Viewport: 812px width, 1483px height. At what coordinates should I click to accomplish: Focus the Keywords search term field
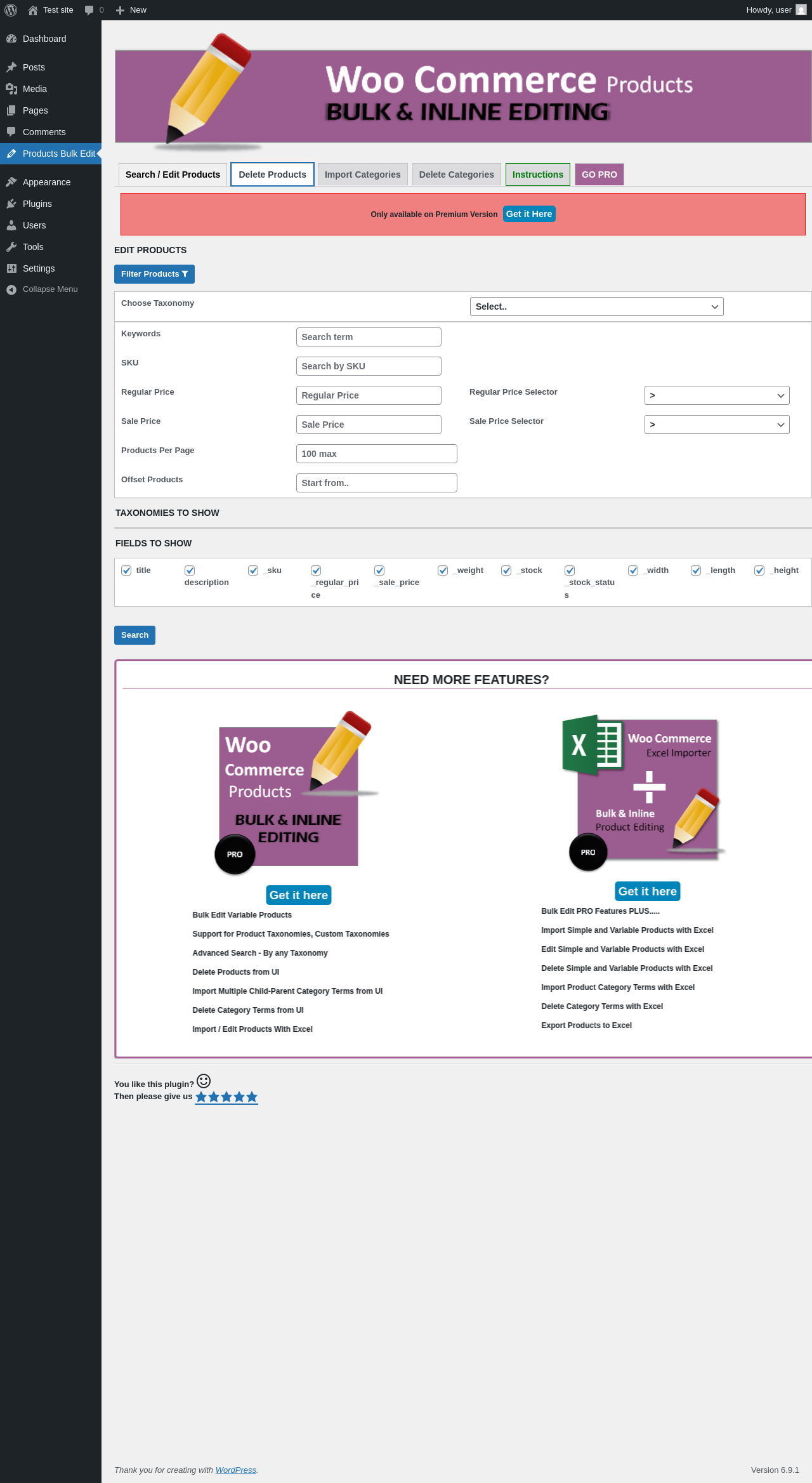coord(369,337)
